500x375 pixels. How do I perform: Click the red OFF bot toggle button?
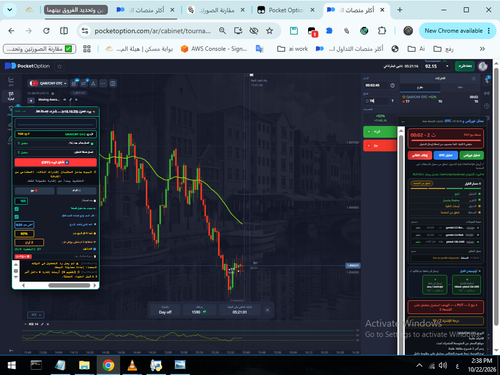point(56,162)
